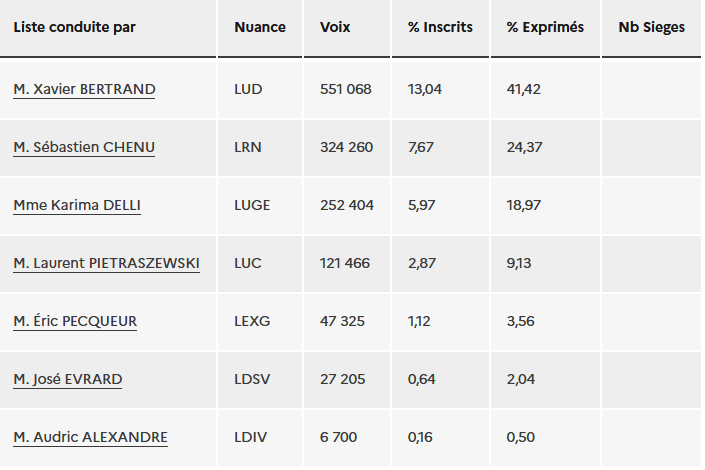Screen dimensions: 705x470
Task: Open M. Éric PECQUEUR list link
Action: pyautogui.click(x=75, y=321)
